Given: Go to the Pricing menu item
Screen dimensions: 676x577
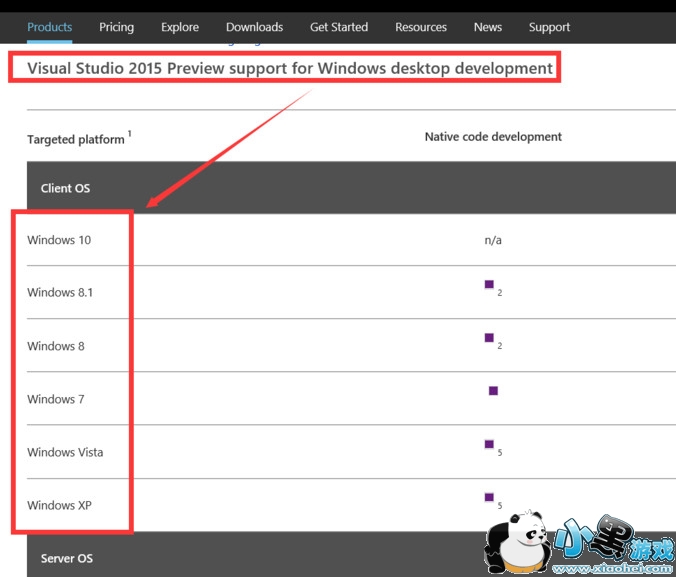Looking at the screenshot, I should 116,27.
